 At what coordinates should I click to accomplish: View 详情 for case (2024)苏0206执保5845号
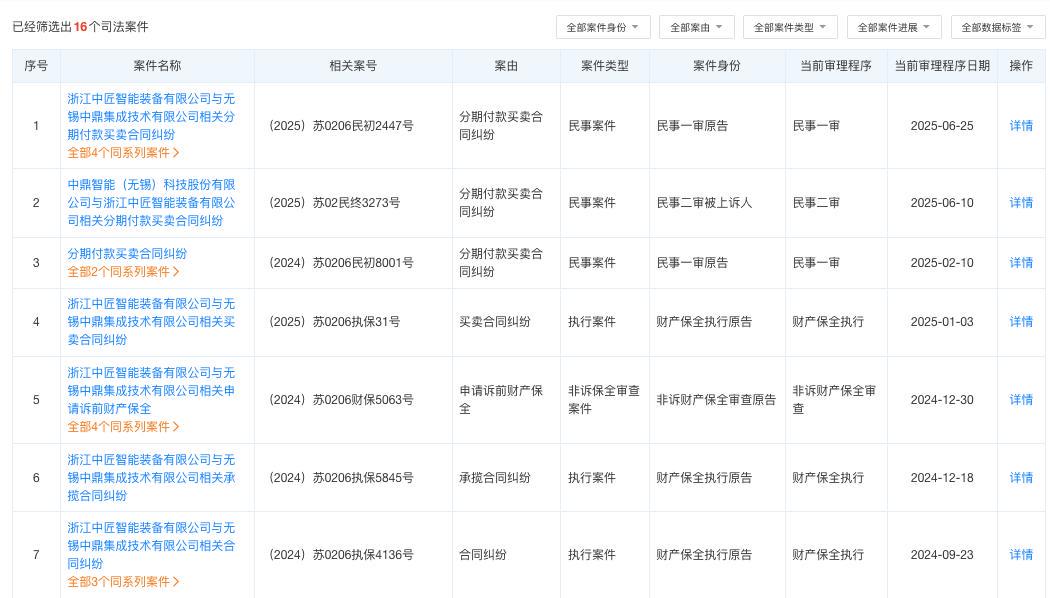point(1021,478)
